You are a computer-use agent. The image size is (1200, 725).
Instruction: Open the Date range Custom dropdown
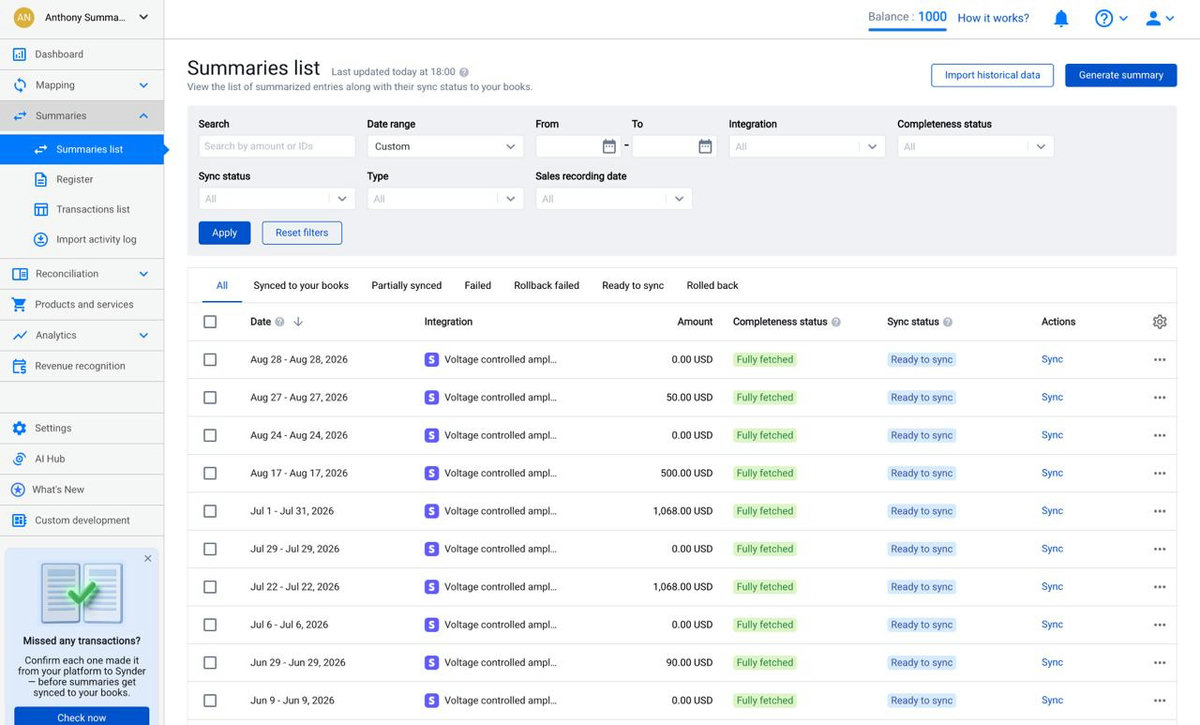pos(445,146)
